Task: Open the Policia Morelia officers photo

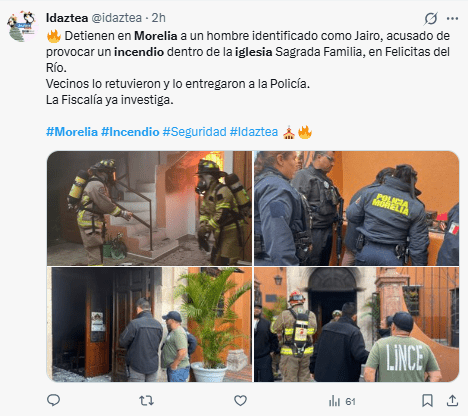Action: pos(357,208)
